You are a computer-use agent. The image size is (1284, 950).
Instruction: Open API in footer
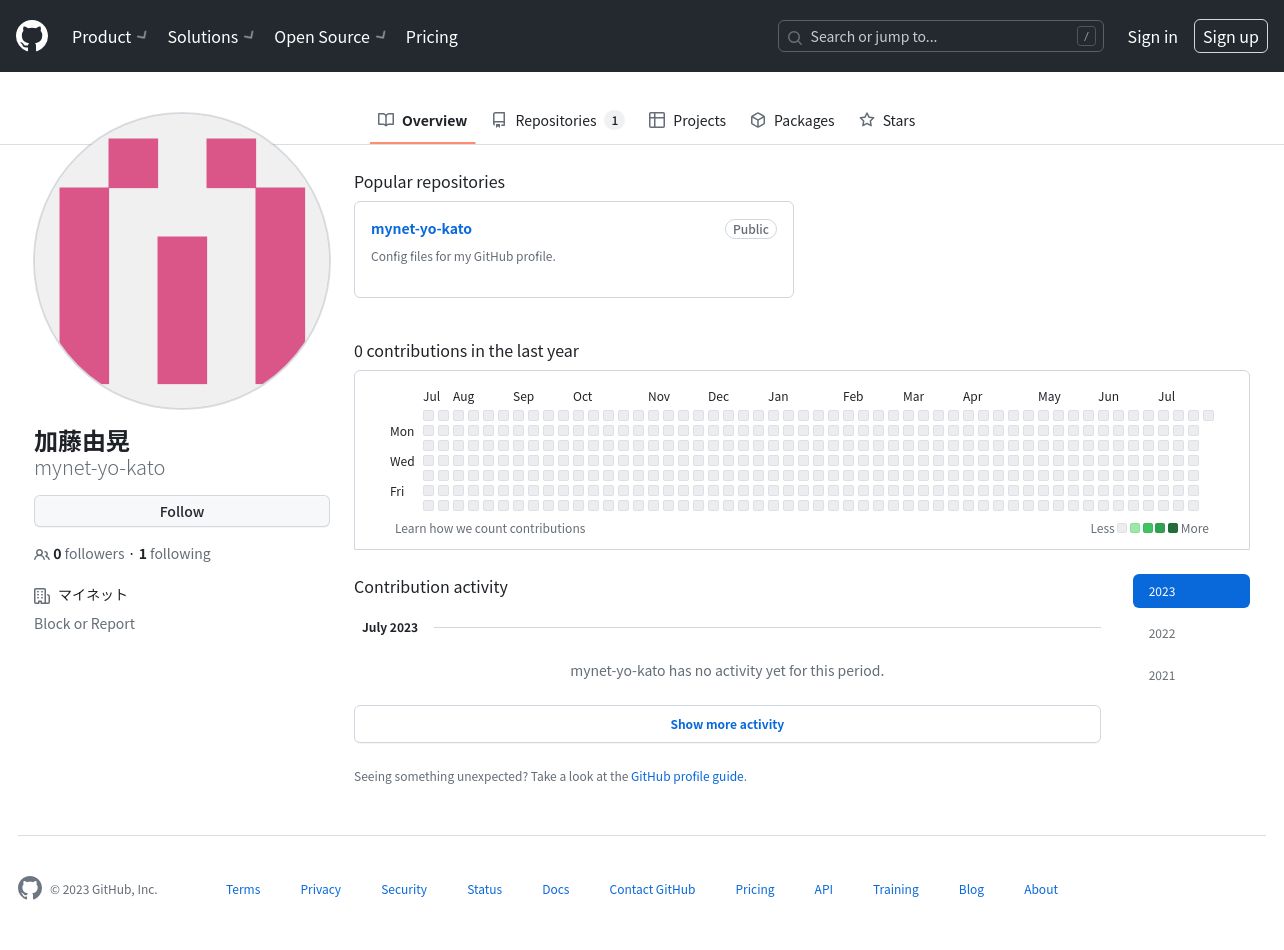tap(823, 889)
